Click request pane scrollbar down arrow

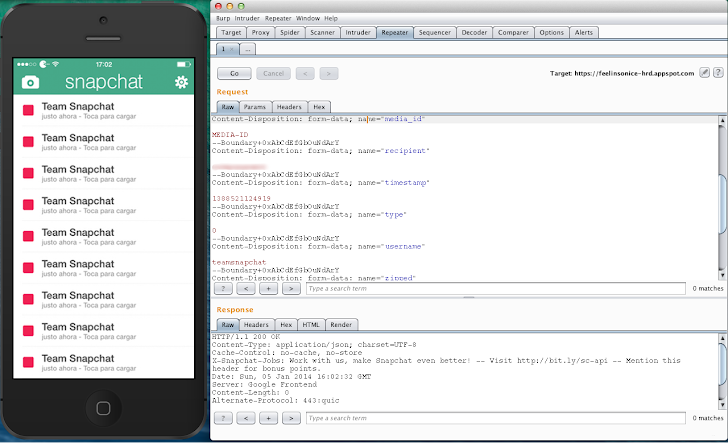(722, 275)
